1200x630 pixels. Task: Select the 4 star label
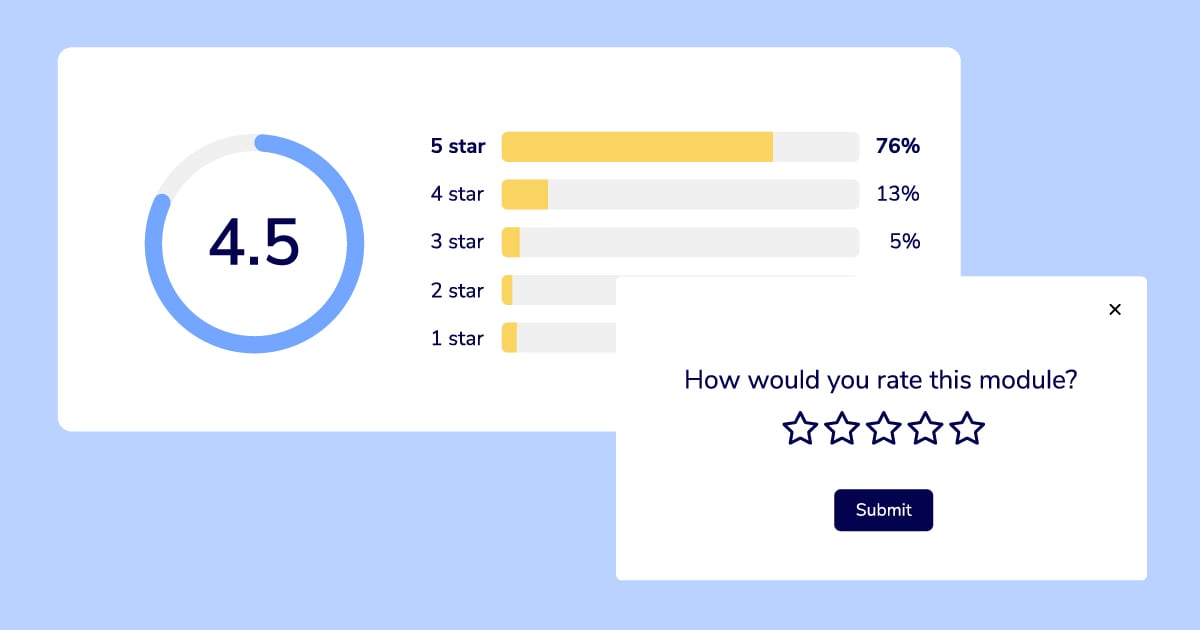coord(457,194)
